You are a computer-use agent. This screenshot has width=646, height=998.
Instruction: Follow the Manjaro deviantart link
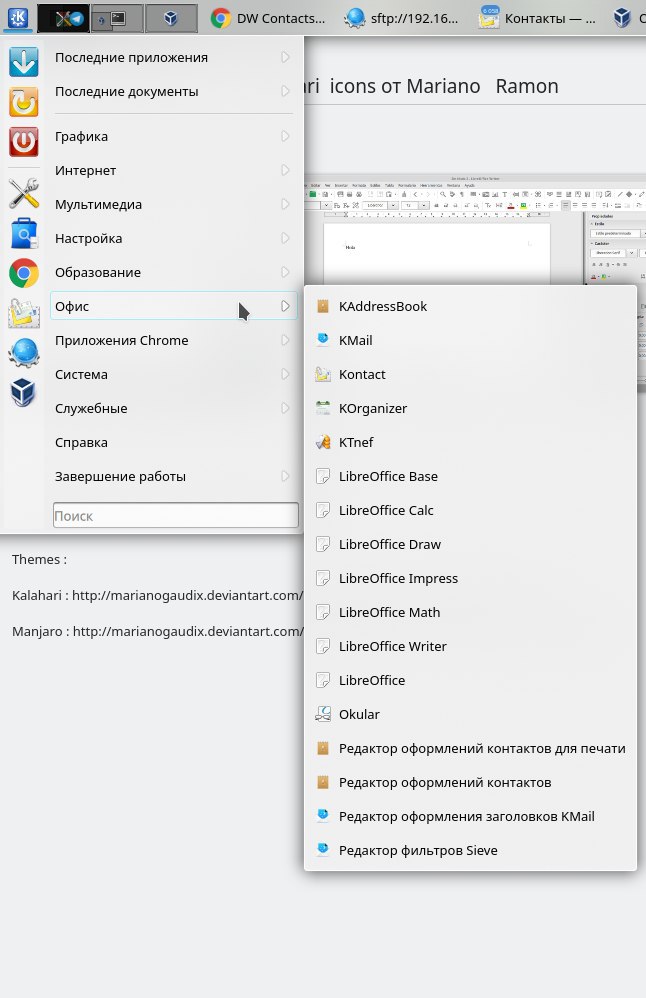188,631
